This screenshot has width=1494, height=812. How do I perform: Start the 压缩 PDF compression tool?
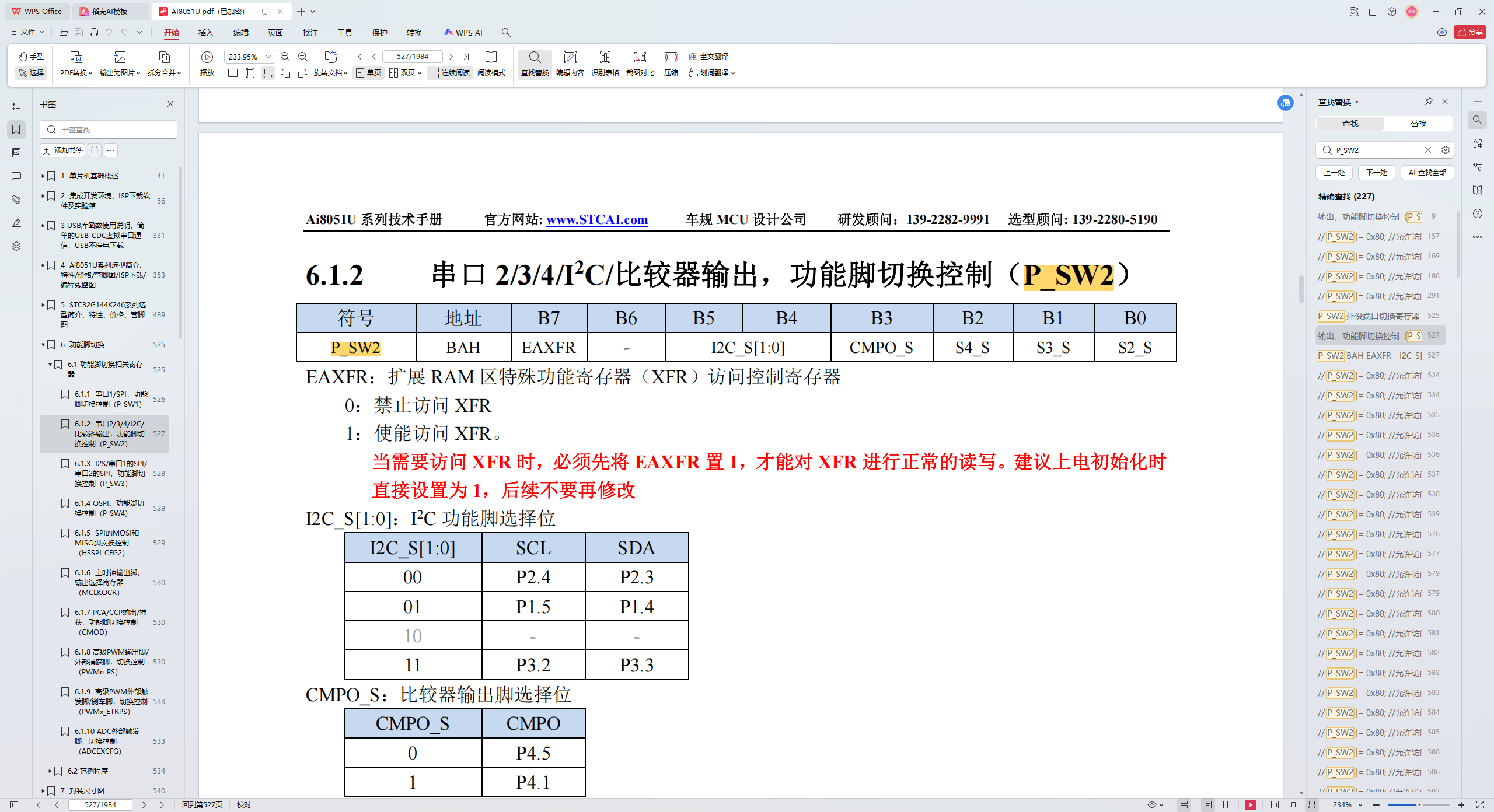671,64
